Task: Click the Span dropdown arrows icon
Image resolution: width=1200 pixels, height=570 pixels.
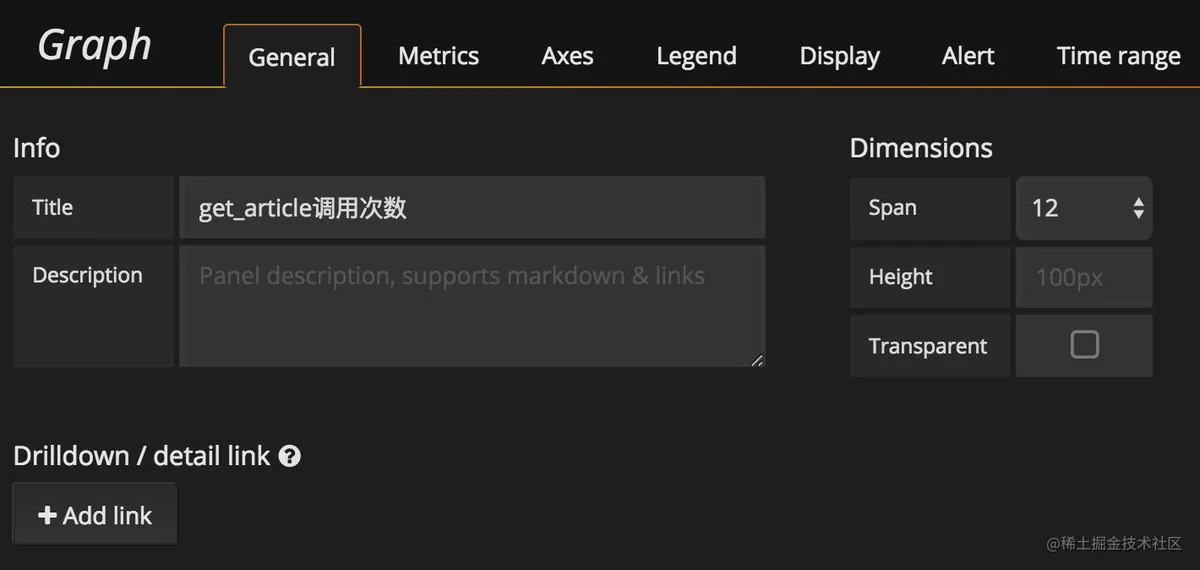Action: pyautogui.click(x=1138, y=208)
